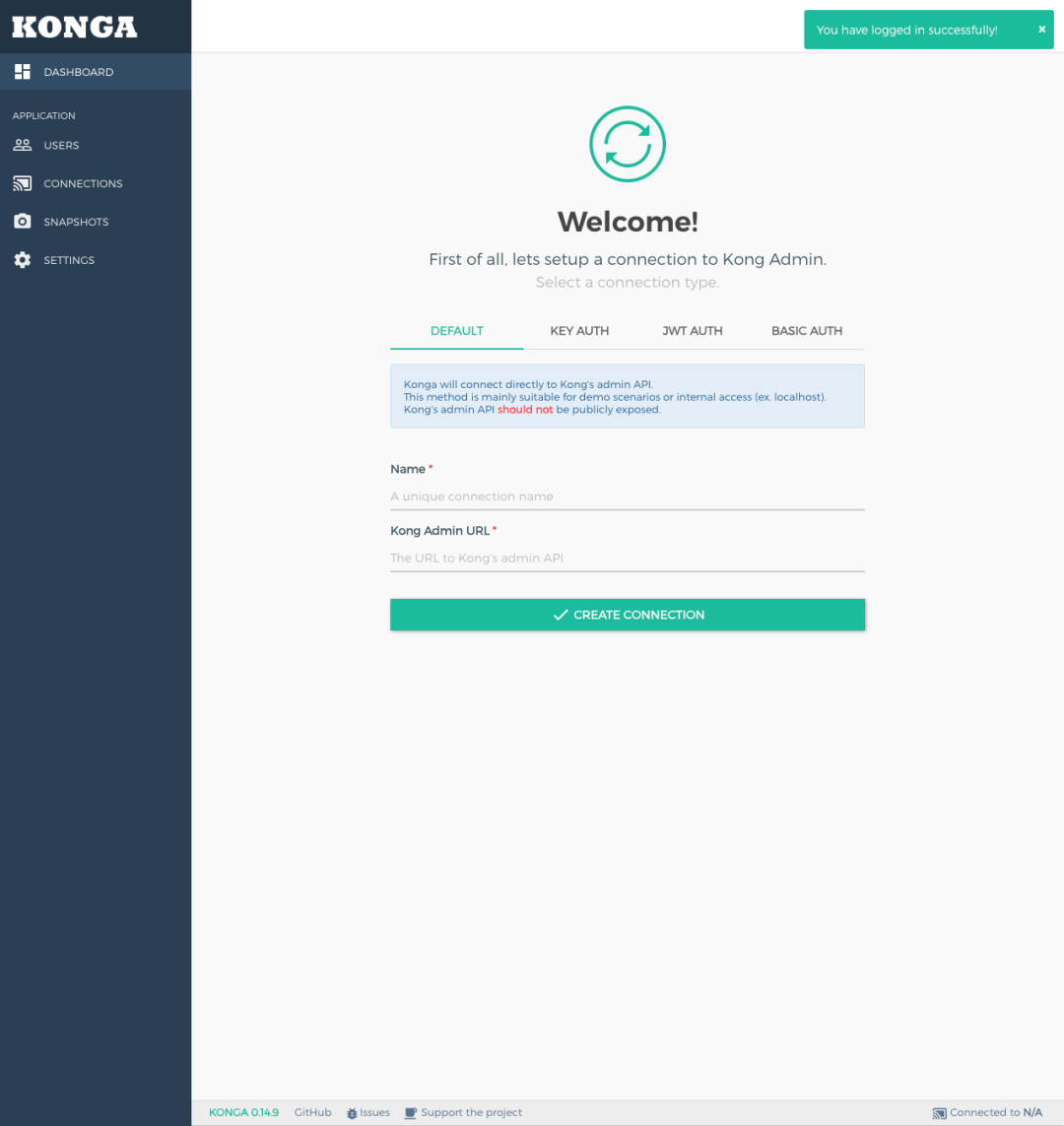Click the CREATE CONNECTION button
This screenshot has height=1126, width=1064.
pos(628,615)
